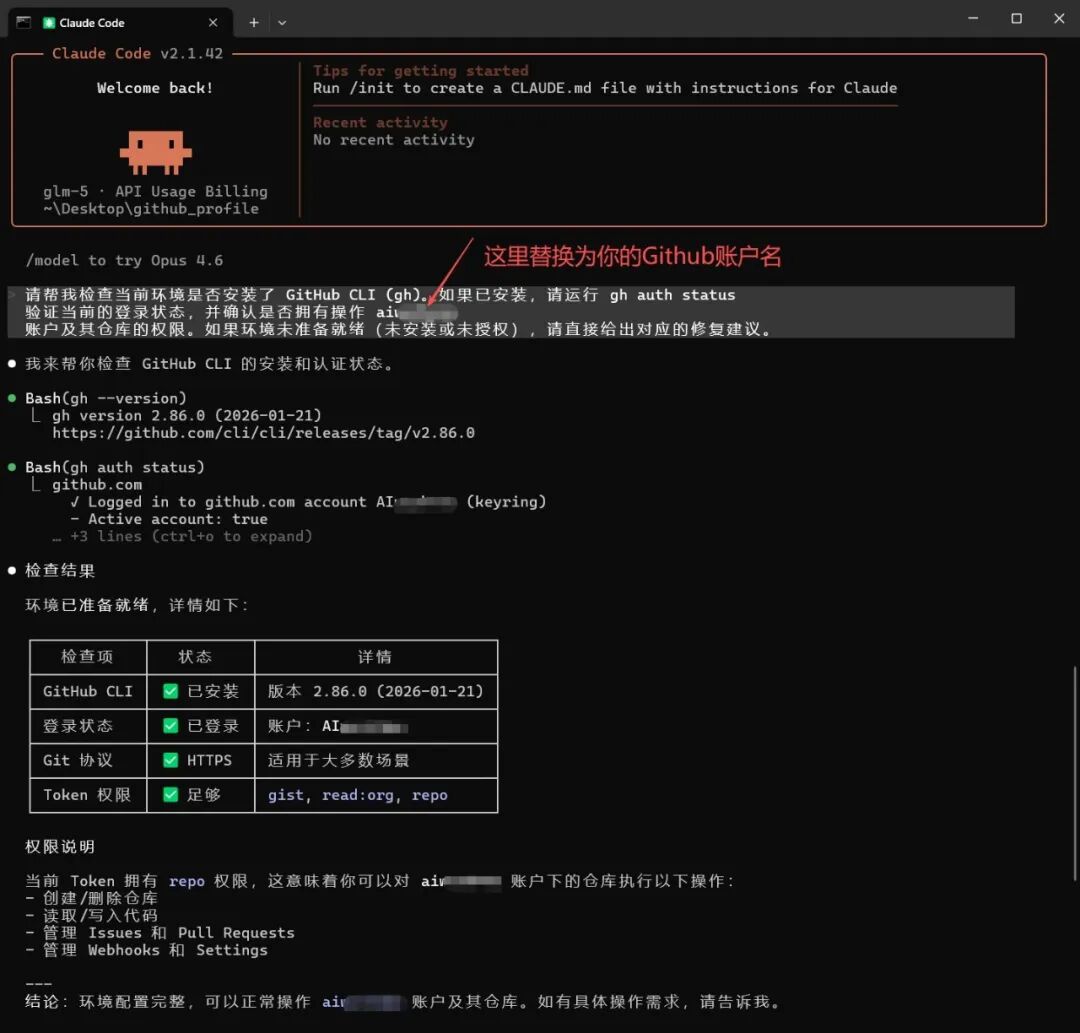Click the 'Recent activity' heading
This screenshot has width=1080, height=1033.
coord(380,123)
